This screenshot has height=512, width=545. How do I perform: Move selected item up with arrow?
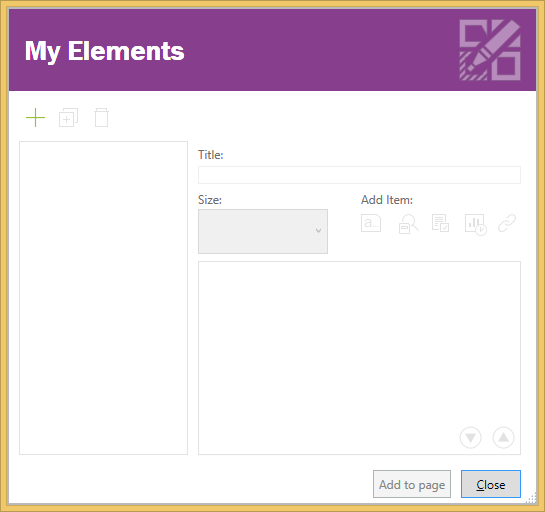tap(503, 438)
